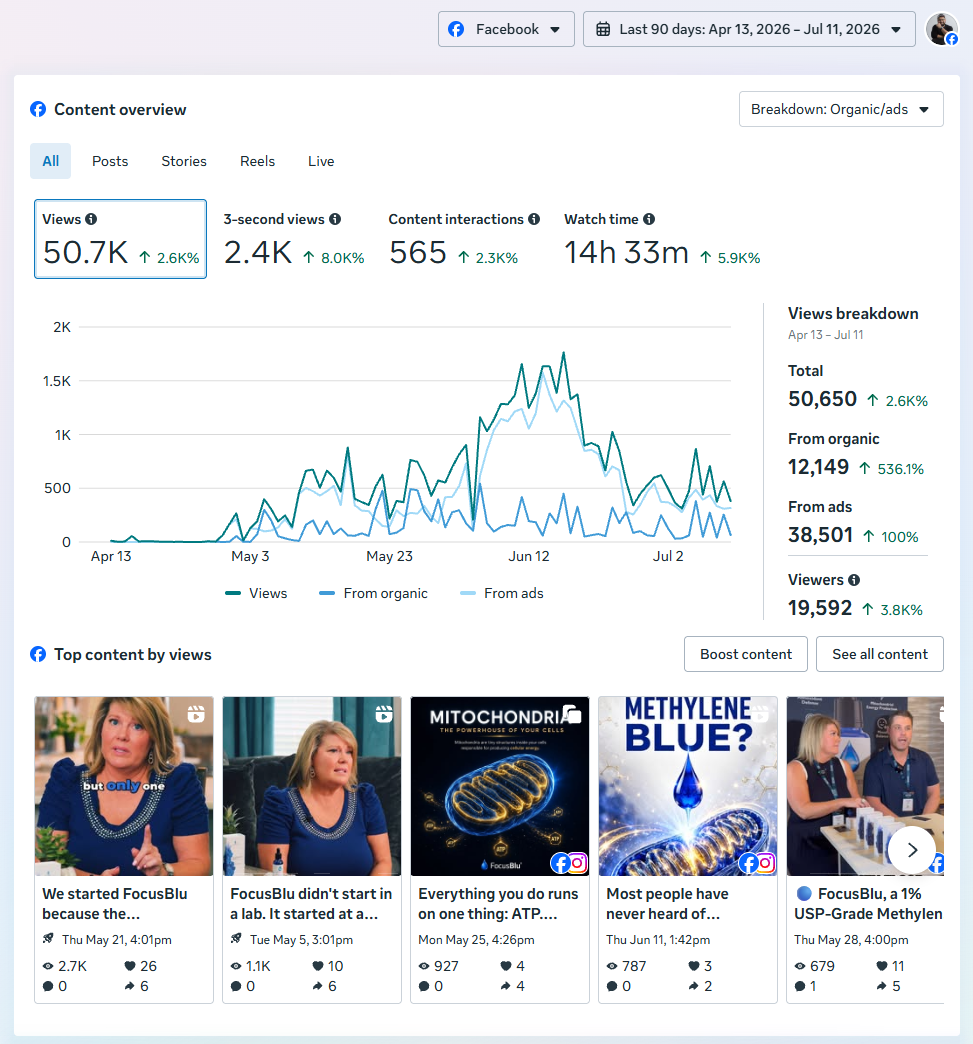Click the 2.7K views eye icon
Screen dimensions: 973x1044
[x=48, y=966]
